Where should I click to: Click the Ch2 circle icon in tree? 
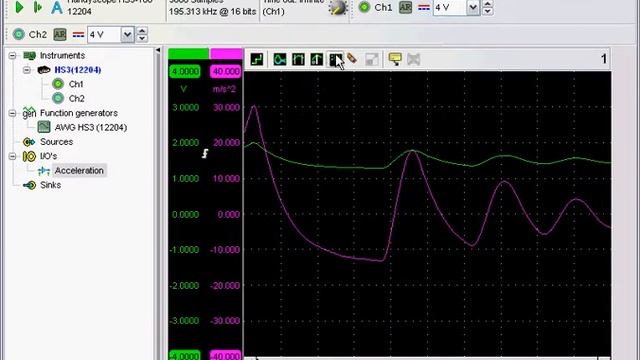tap(58, 98)
